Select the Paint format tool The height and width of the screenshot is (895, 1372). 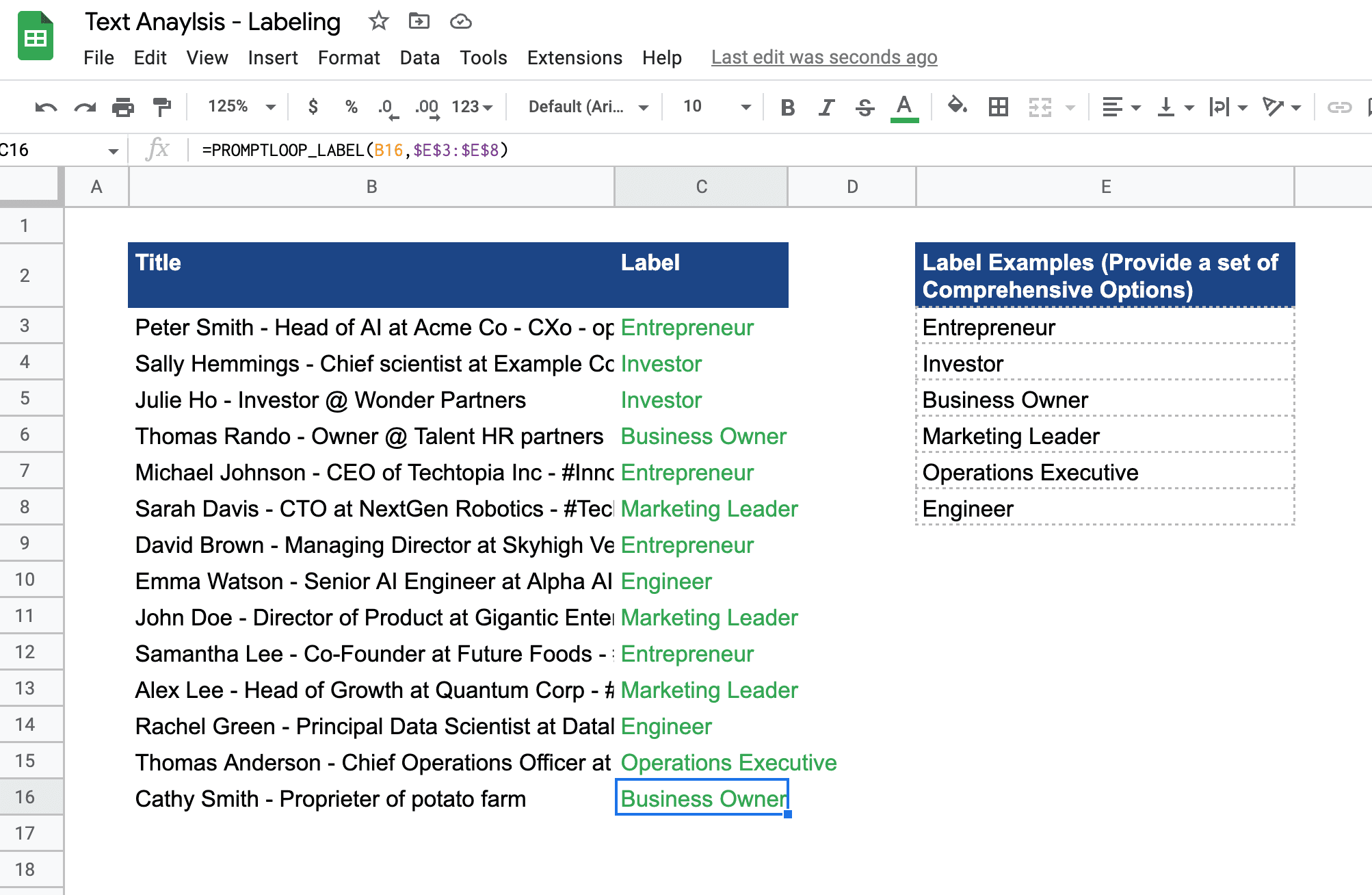(162, 107)
